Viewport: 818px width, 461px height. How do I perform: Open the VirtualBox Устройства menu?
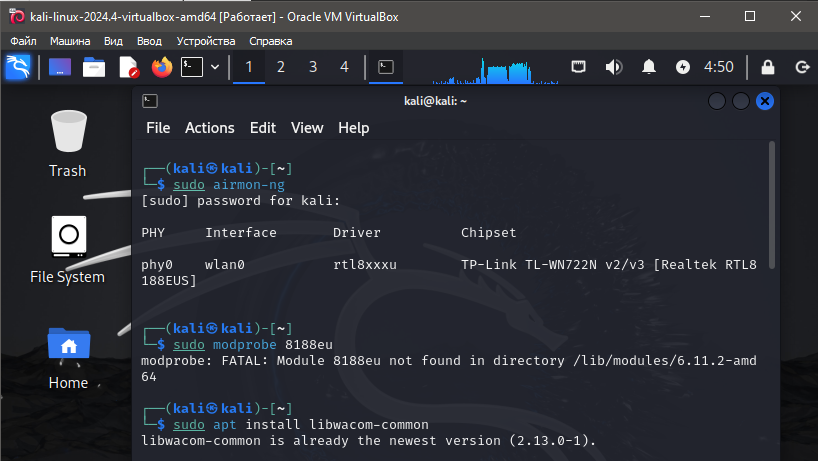click(206, 41)
